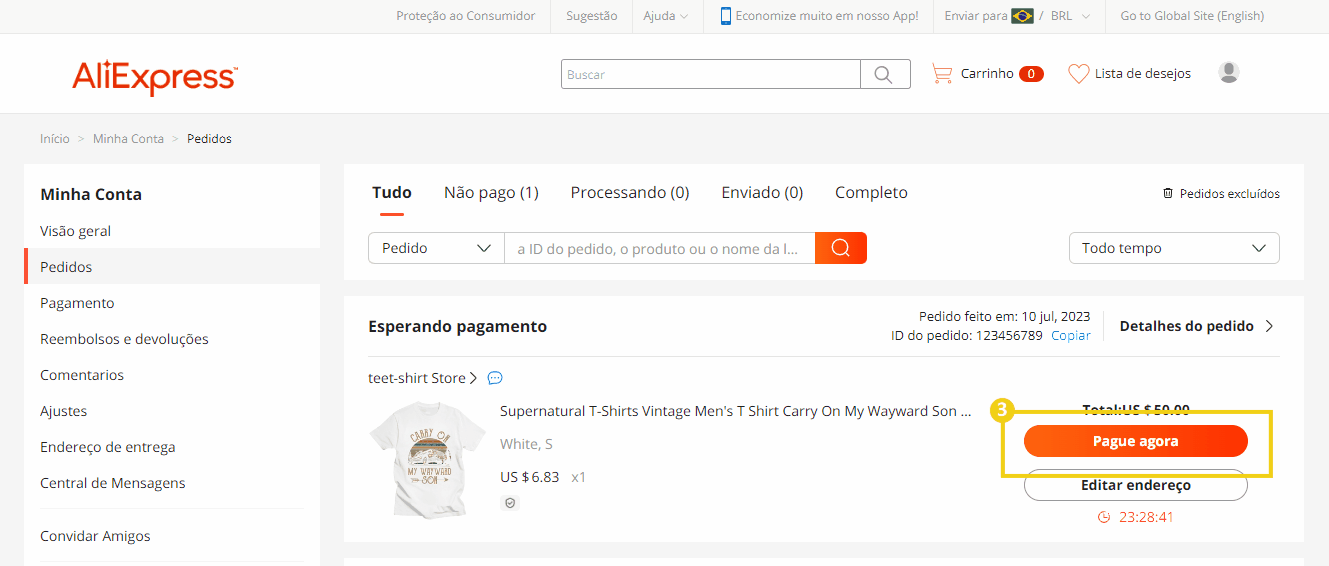
Task: Click Minha Conta in the breadcrumb
Action: coord(128,139)
